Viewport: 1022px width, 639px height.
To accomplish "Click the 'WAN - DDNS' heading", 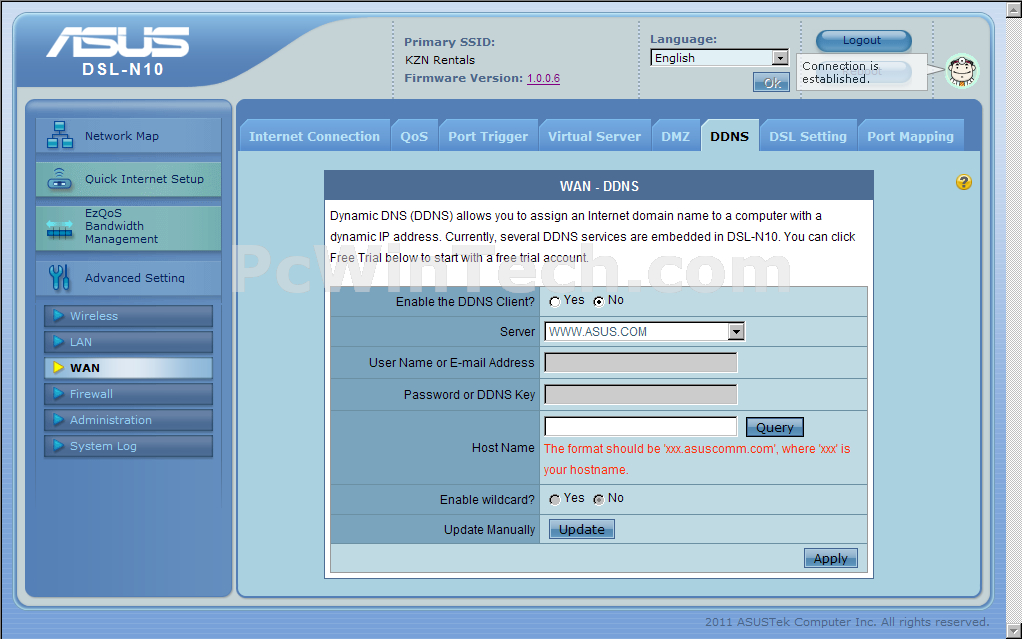I will [599, 186].
